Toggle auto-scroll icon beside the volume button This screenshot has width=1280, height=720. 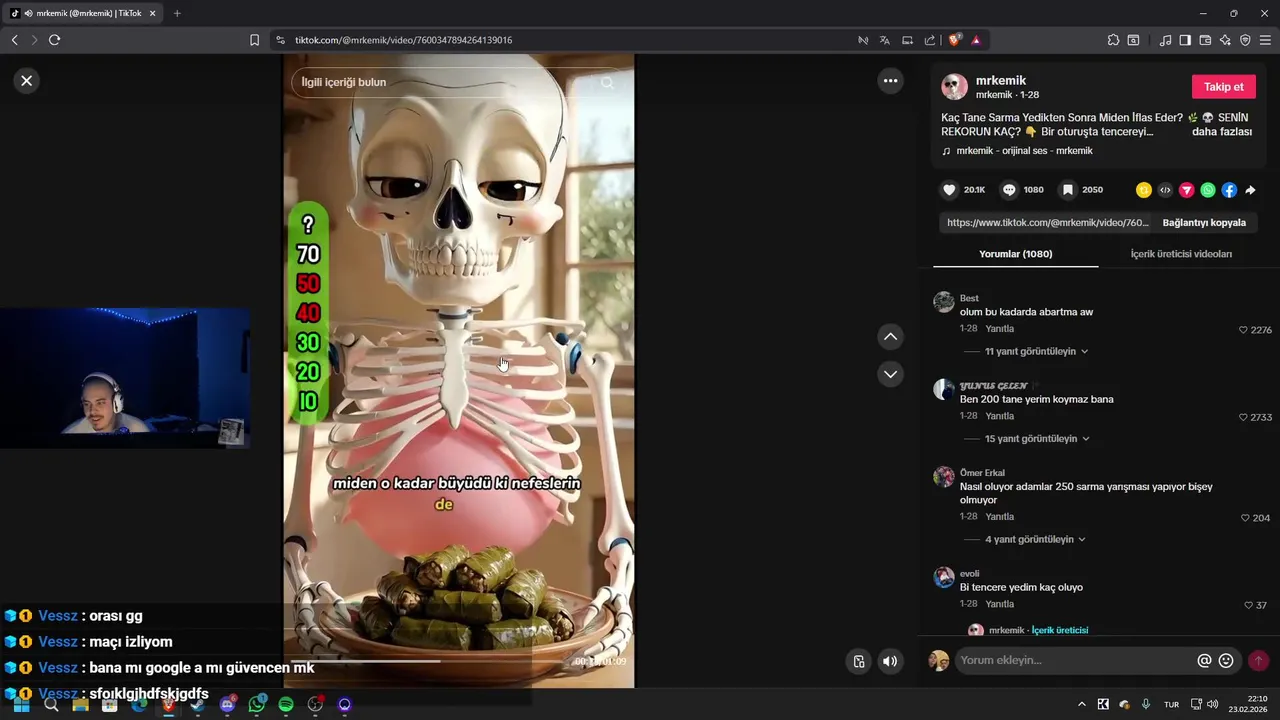(x=858, y=661)
